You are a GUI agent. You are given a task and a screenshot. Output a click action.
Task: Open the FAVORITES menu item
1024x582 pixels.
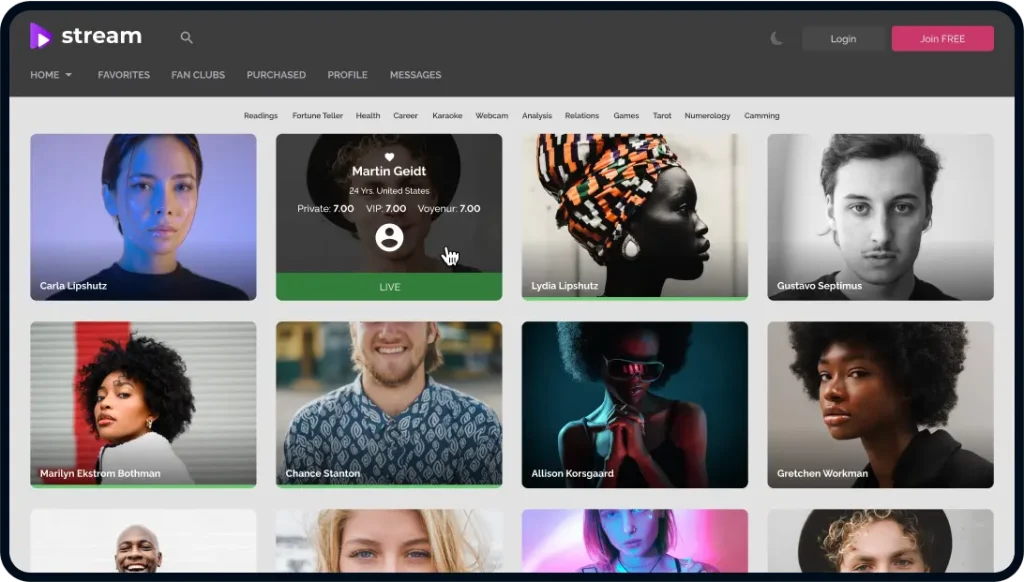[124, 75]
